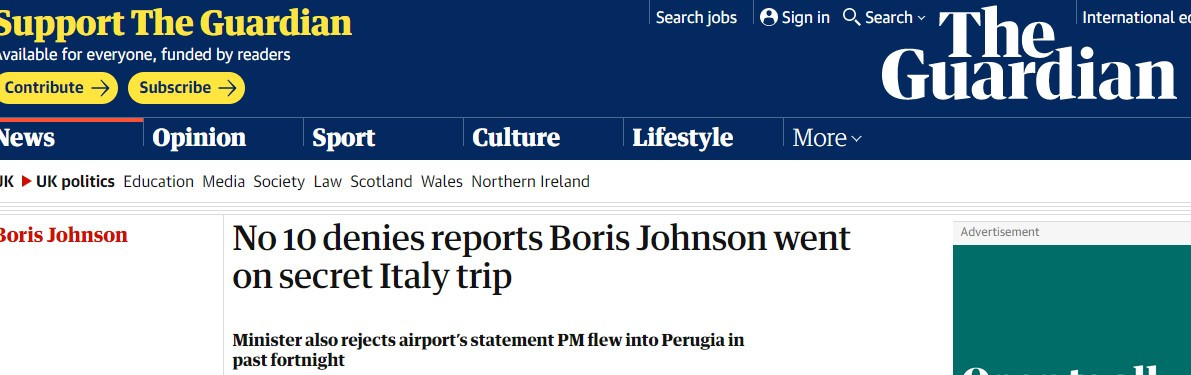This screenshot has width=1191, height=375.
Task: Click the Subscribe button
Action: [x=186, y=88]
